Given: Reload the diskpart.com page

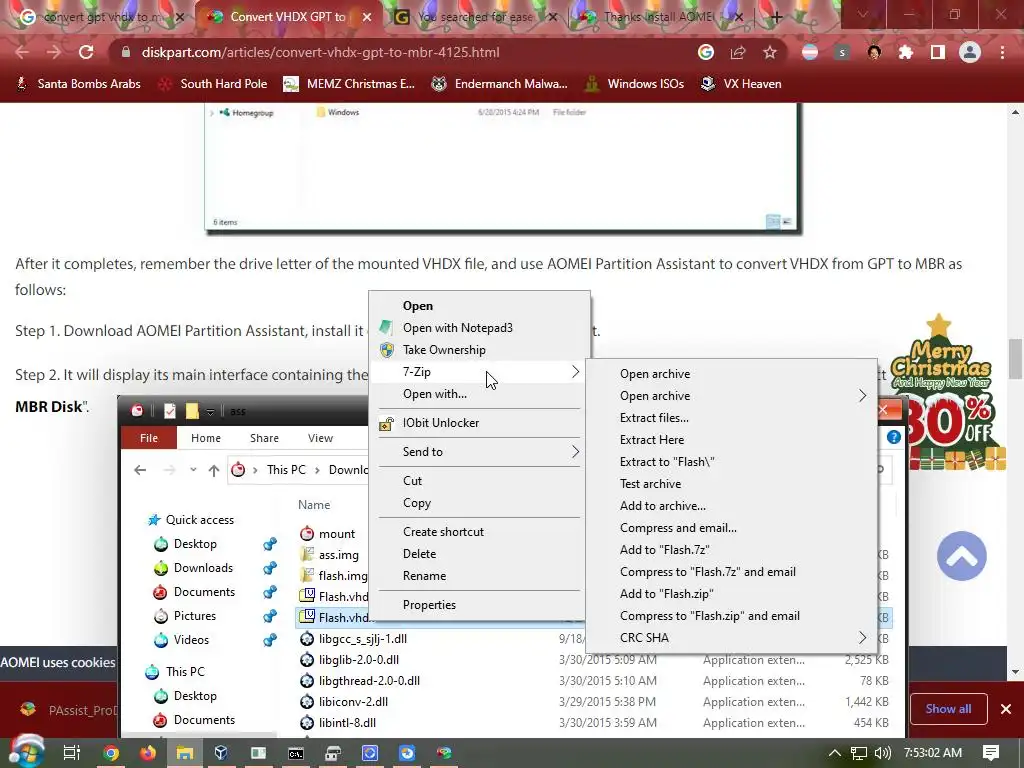Looking at the screenshot, I should click(x=86, y=52).
